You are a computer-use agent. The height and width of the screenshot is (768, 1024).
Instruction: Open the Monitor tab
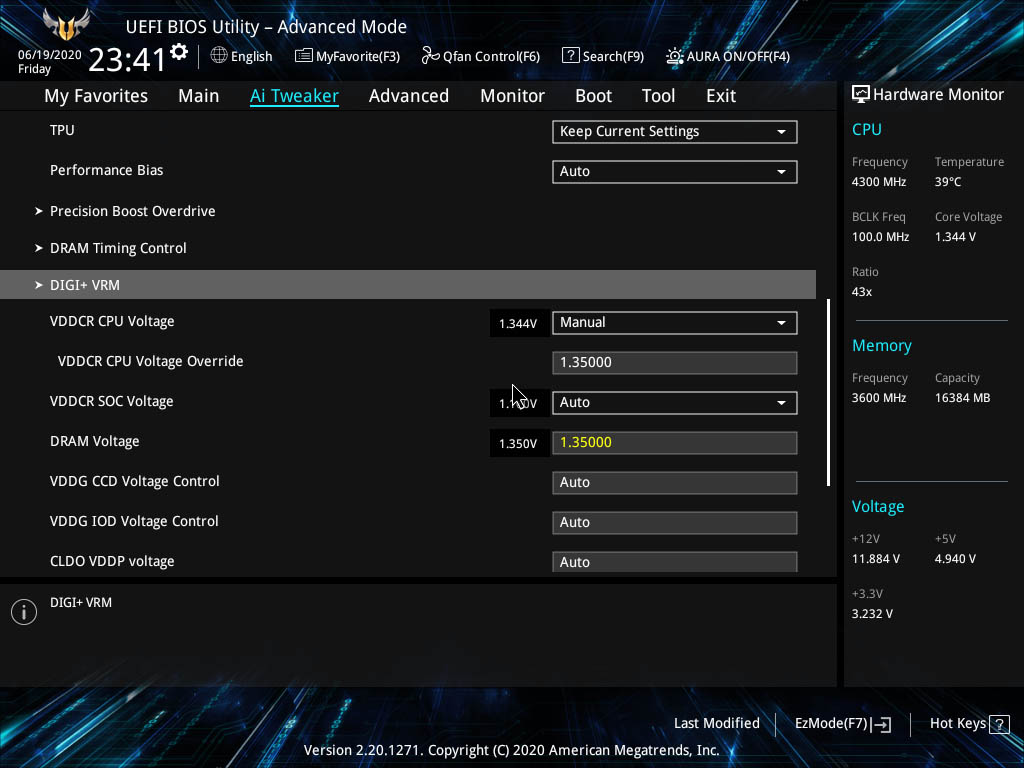(512, 96)
